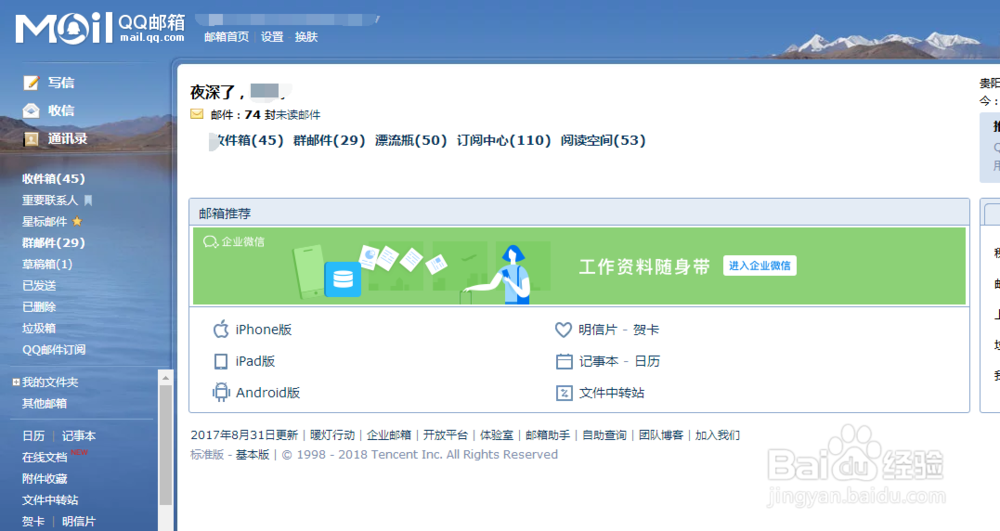
Task: Open 文件中转站 in the sidebar
Action: (50, 500)
